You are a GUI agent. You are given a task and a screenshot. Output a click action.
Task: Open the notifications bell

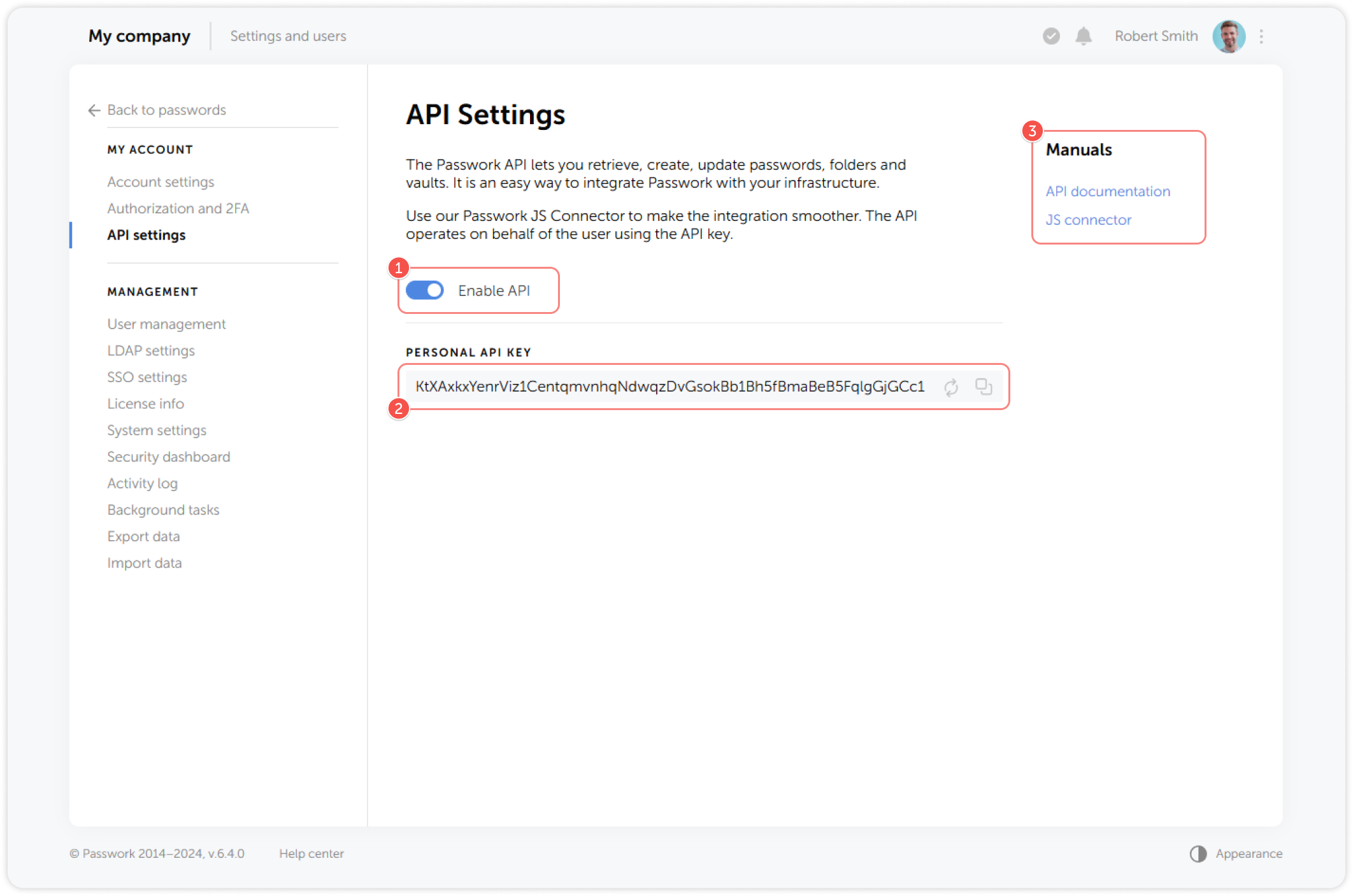coord(1084,36)
